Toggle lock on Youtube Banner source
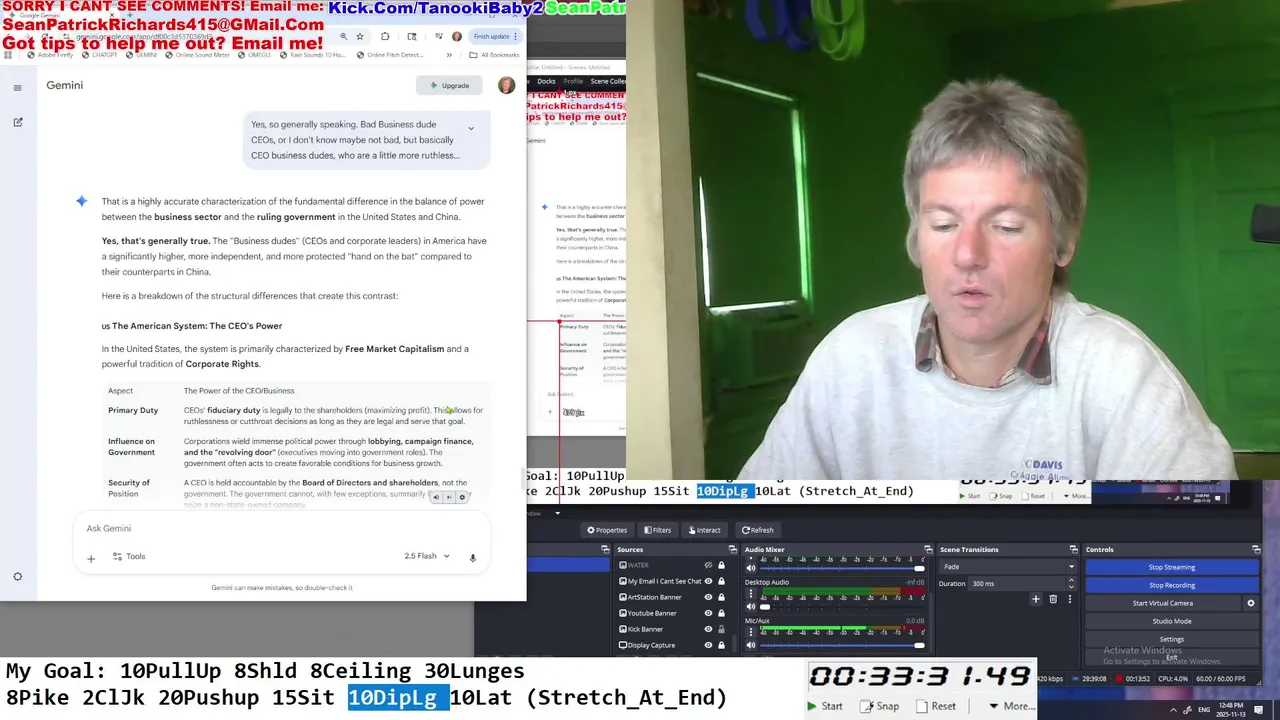The width and height of the screenshot is (1280, 720). point(721,613)
